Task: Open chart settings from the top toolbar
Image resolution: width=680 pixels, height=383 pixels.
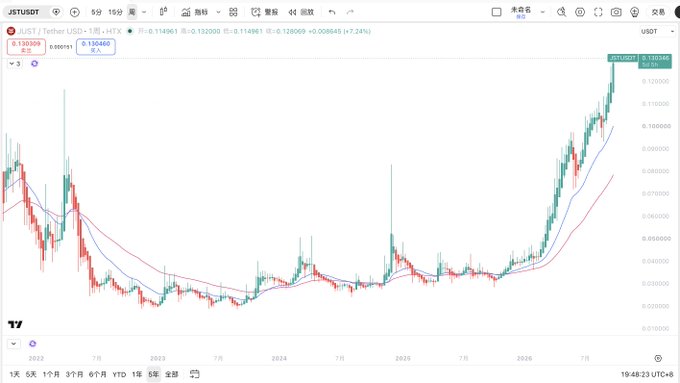Action: [580, 12]
